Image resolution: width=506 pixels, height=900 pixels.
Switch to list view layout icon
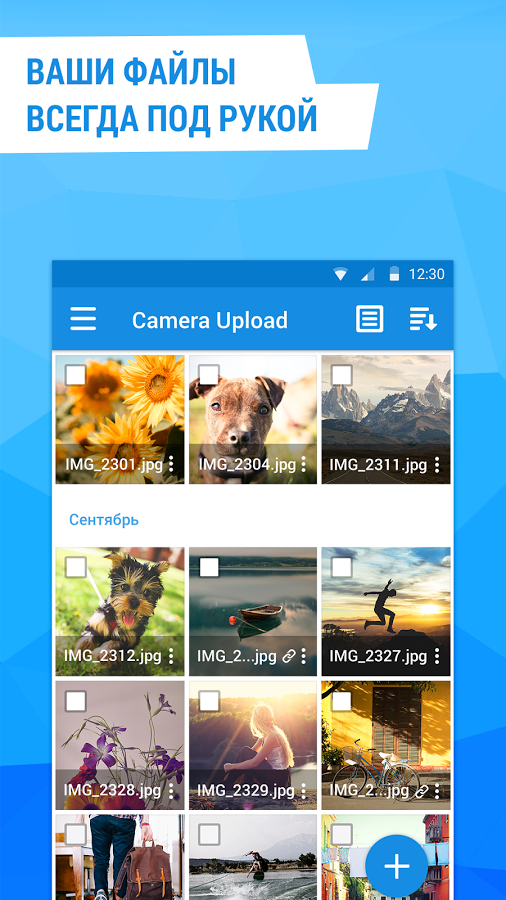point(369,319)
